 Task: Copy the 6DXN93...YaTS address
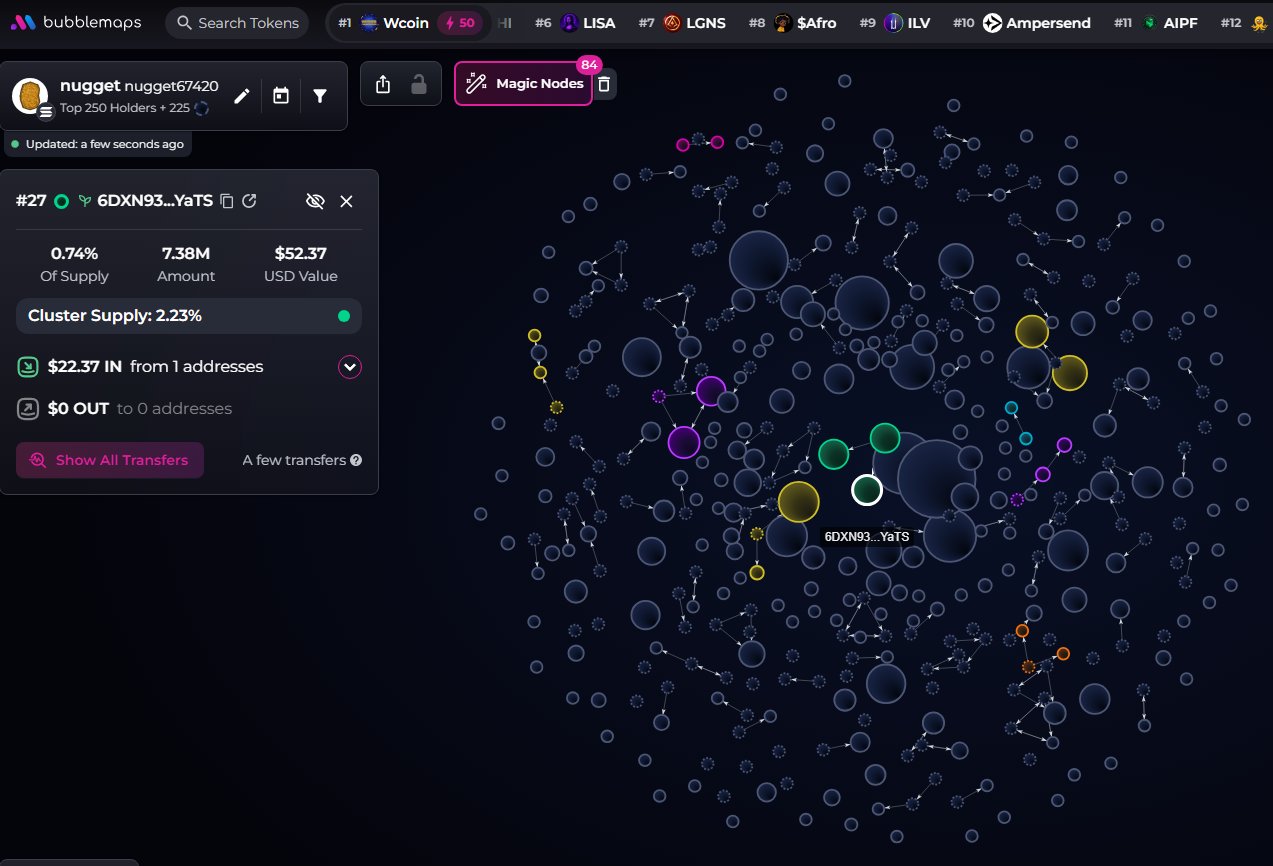[x=227, y=201]
